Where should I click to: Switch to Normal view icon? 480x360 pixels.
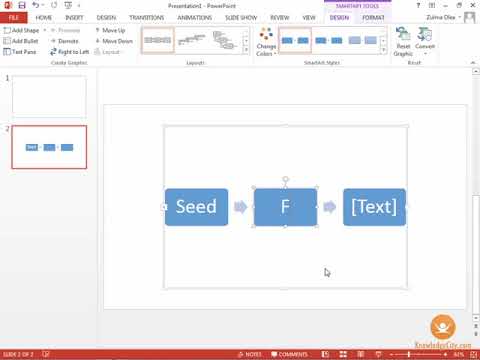(326, 354)
